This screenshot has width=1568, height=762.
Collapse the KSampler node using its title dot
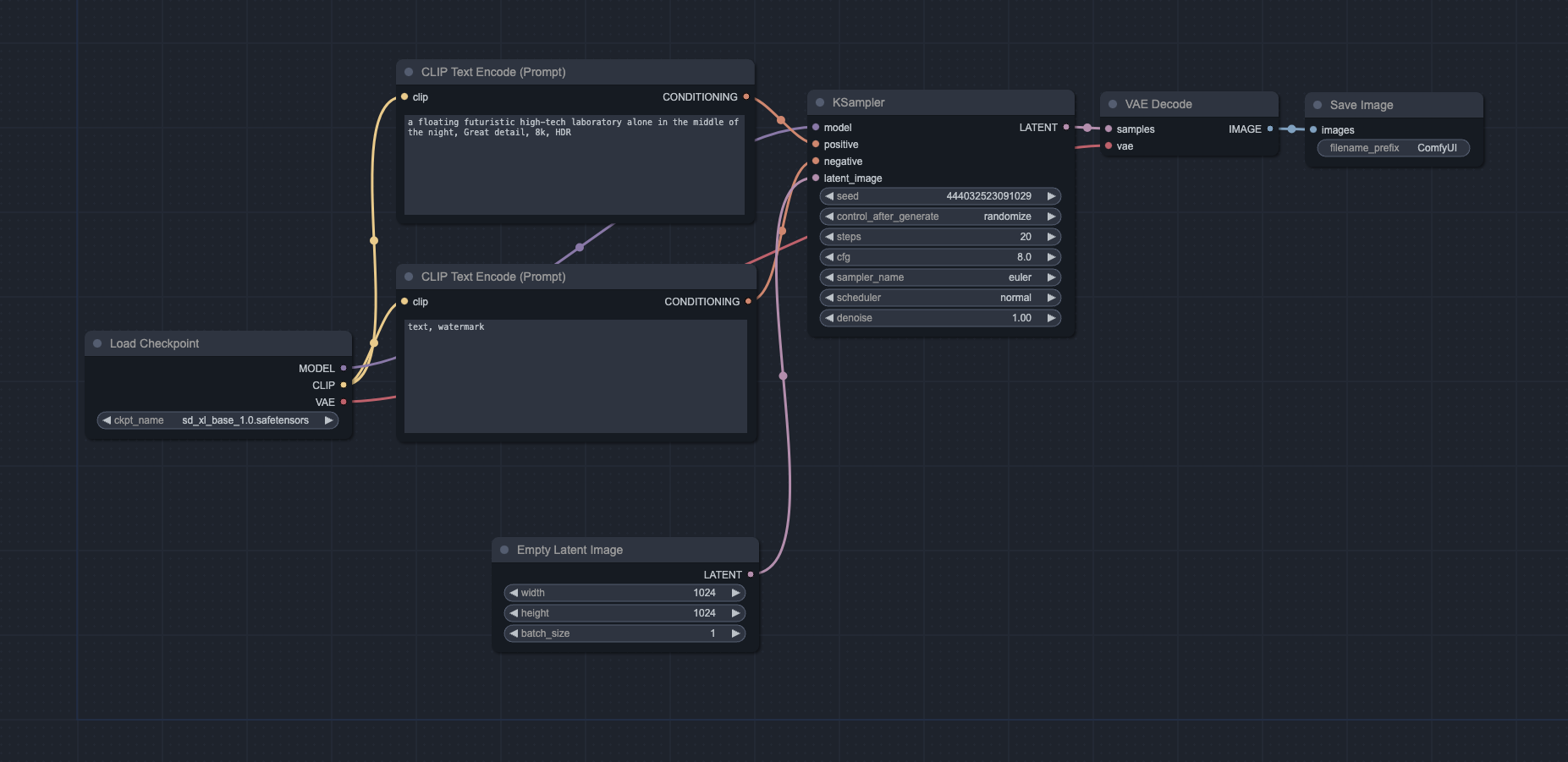820,102
